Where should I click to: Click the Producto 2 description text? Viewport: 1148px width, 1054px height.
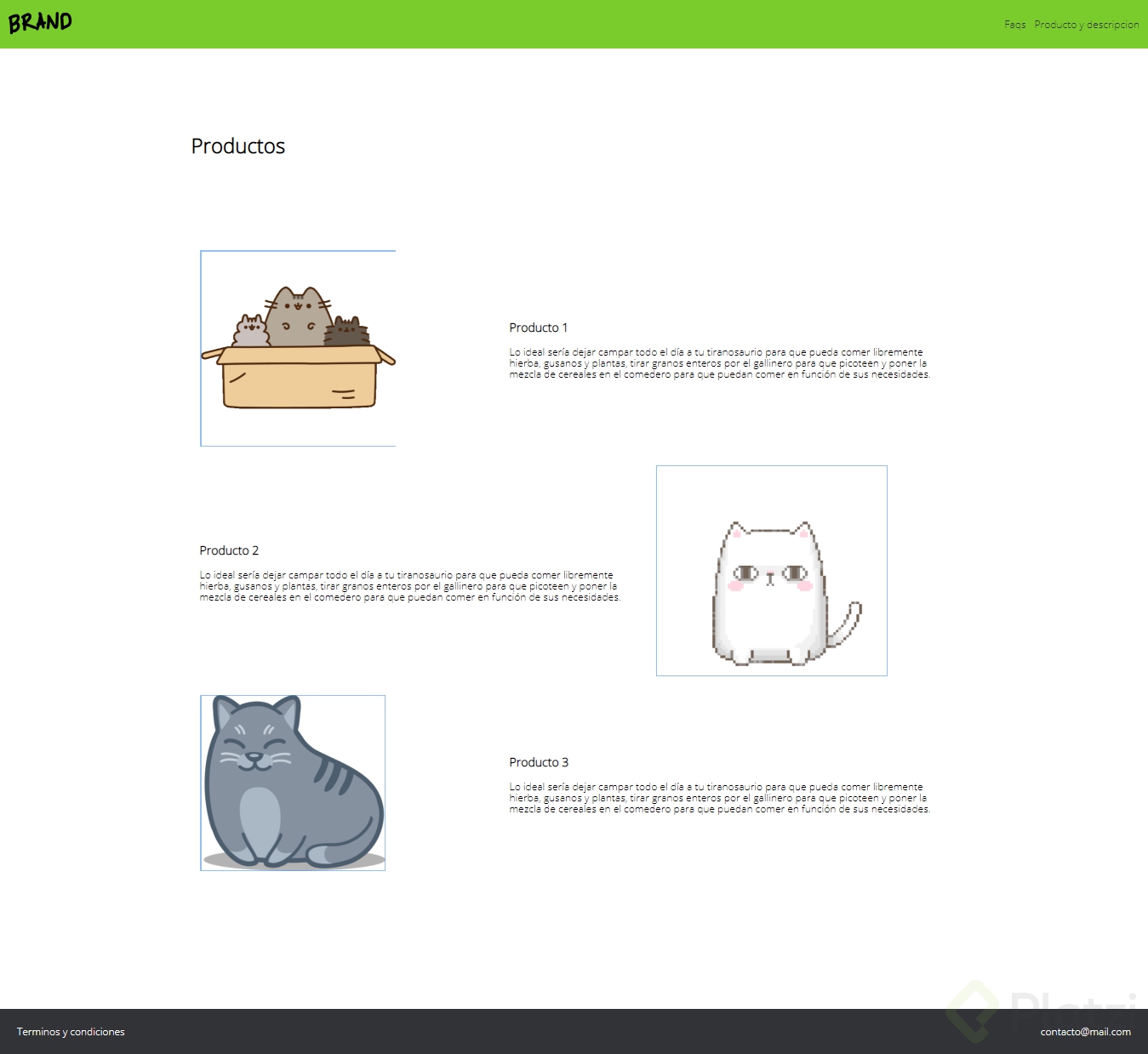(x=409, y=586)
